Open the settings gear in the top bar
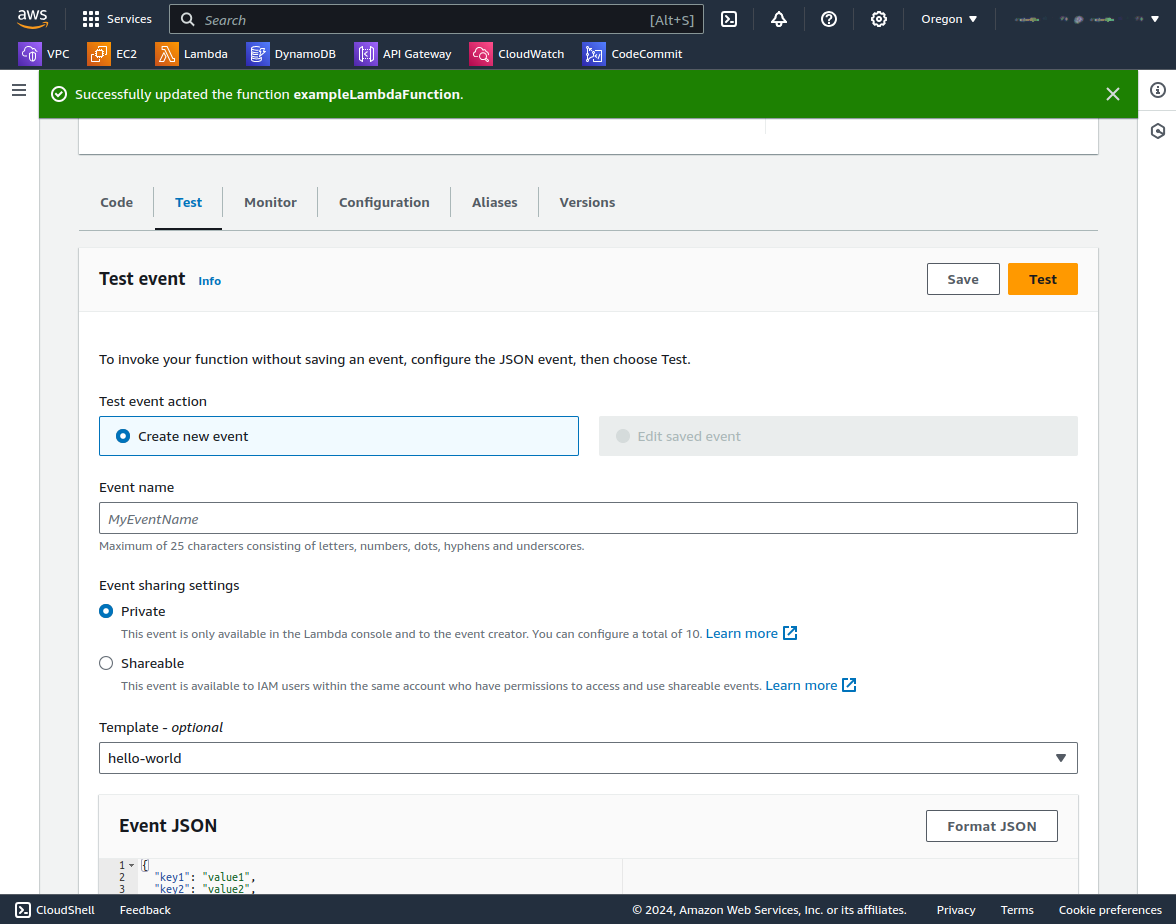 click(x=879, y=20)
